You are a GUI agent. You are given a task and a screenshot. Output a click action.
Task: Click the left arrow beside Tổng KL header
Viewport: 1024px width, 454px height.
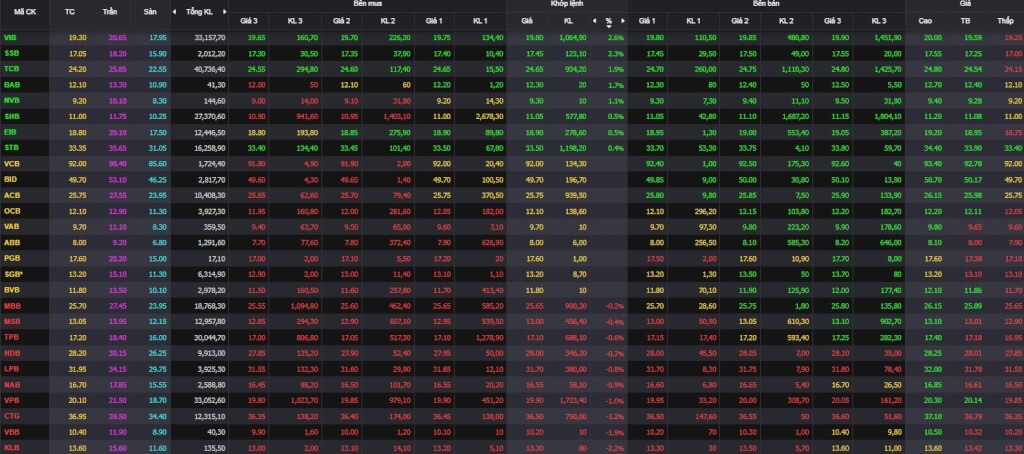pyautogui.click(x=174, y=12)
